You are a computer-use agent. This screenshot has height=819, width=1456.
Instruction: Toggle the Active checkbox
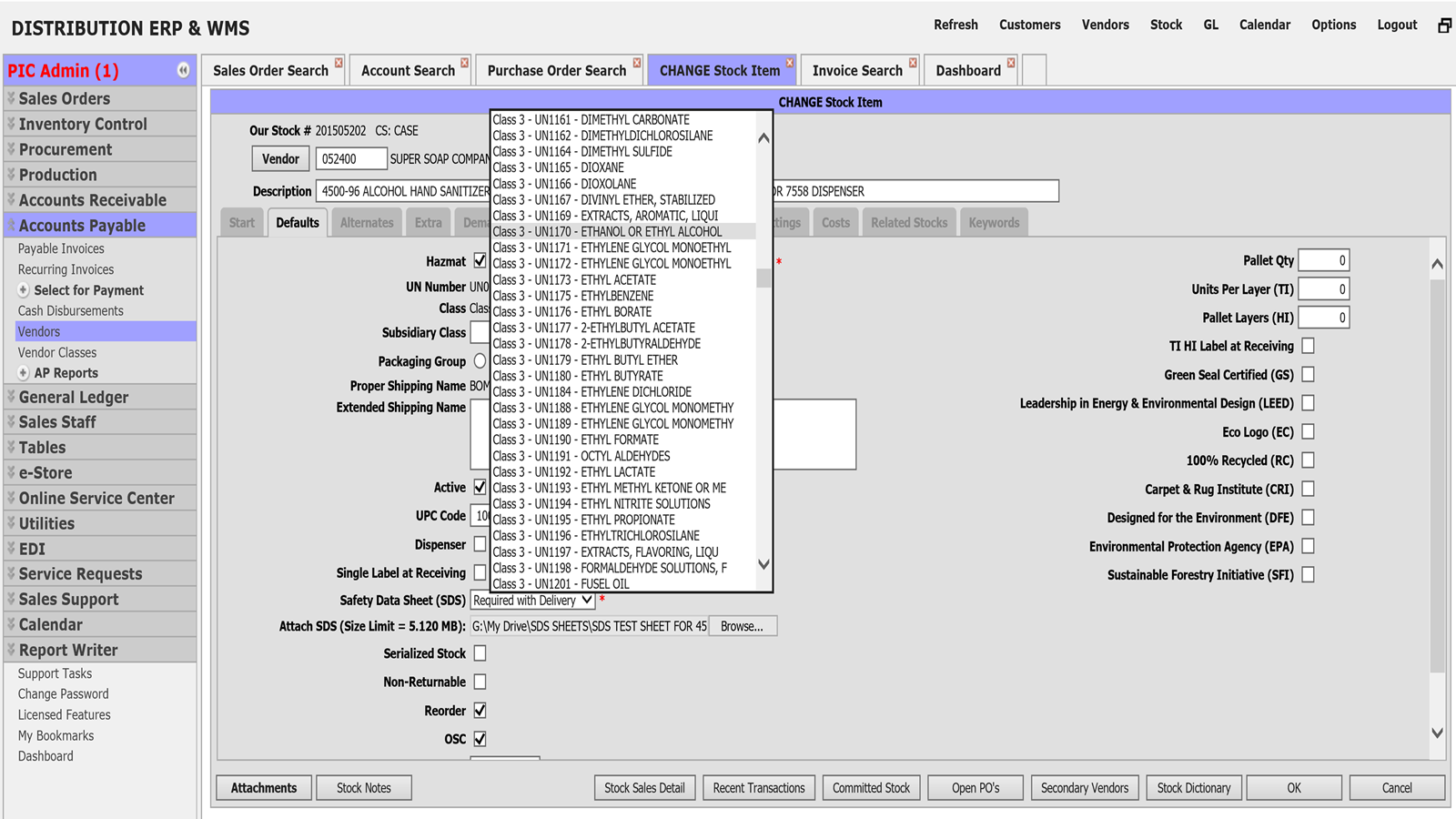point(480,487)
